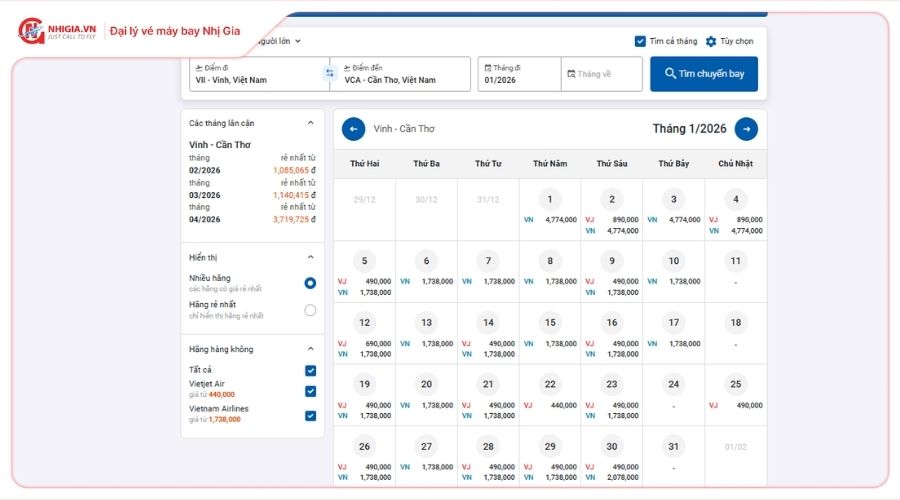Viewport: 900px width, 500px height.
Task: Select the 02/2026 cheapest price link
Action: [x=294, y=170]
